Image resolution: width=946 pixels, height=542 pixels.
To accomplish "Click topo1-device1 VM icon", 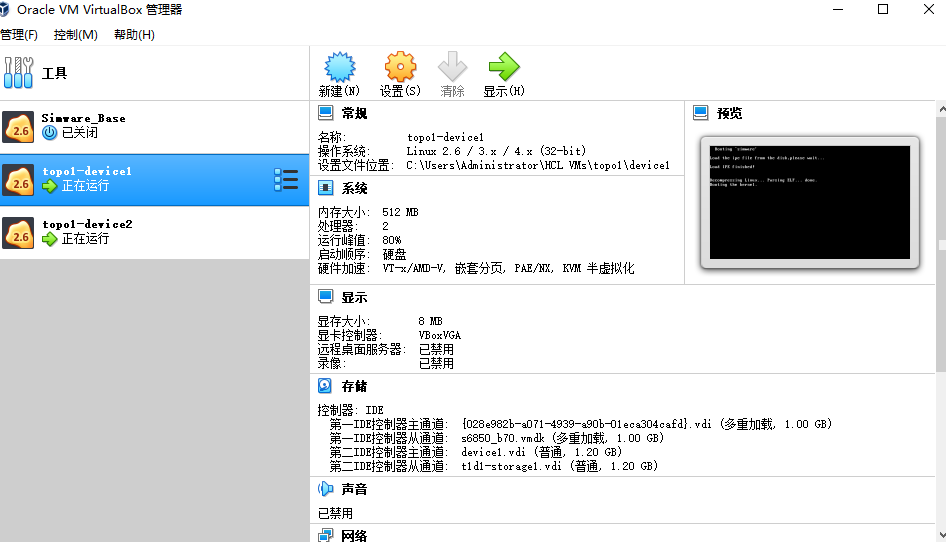I will (18, 180).
